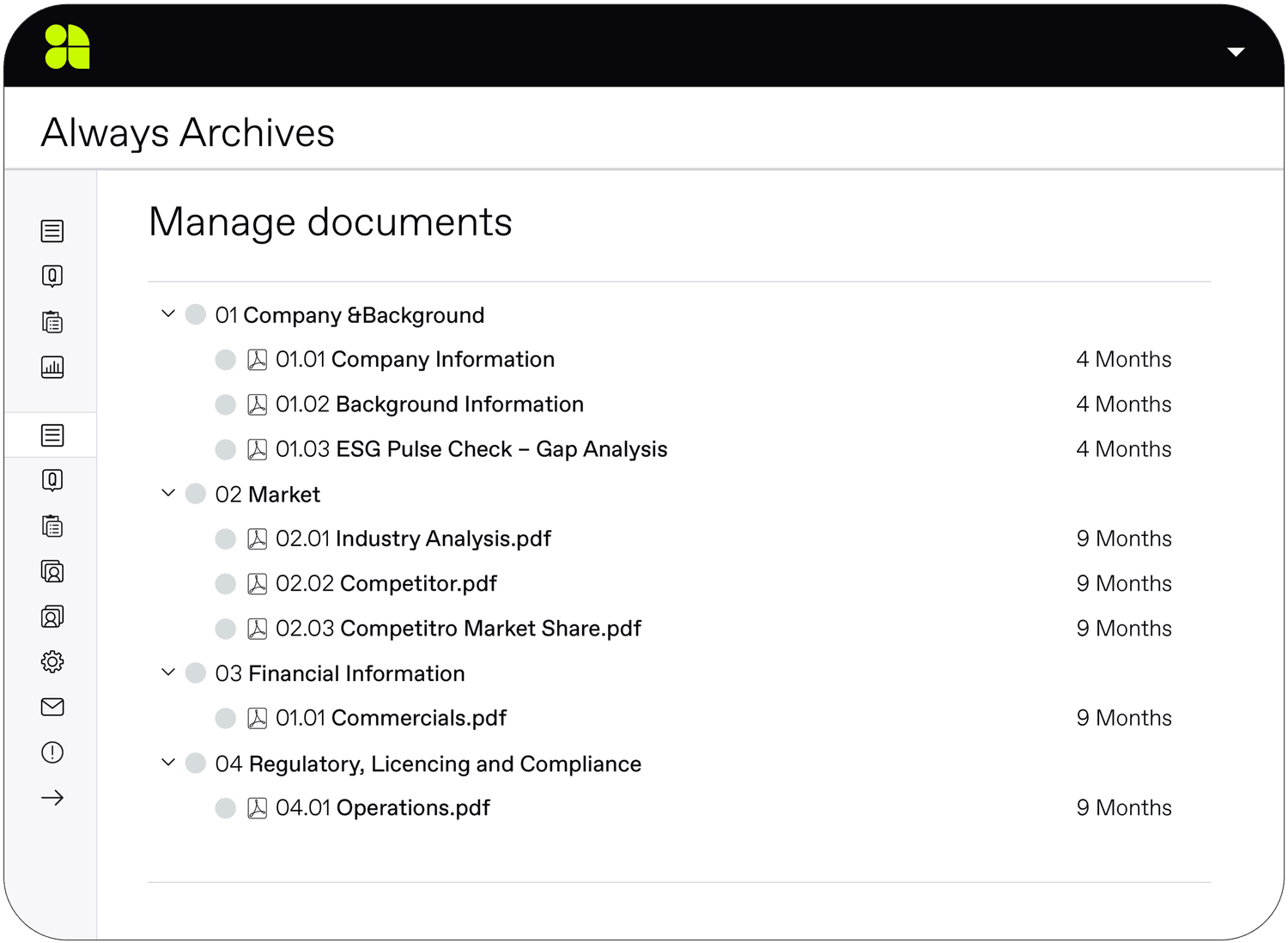Image resolution: width=1288 pixels, height=943 pixels.
Task: Select the circle next to 01.01 Company Information
Action: pos(225,360)
